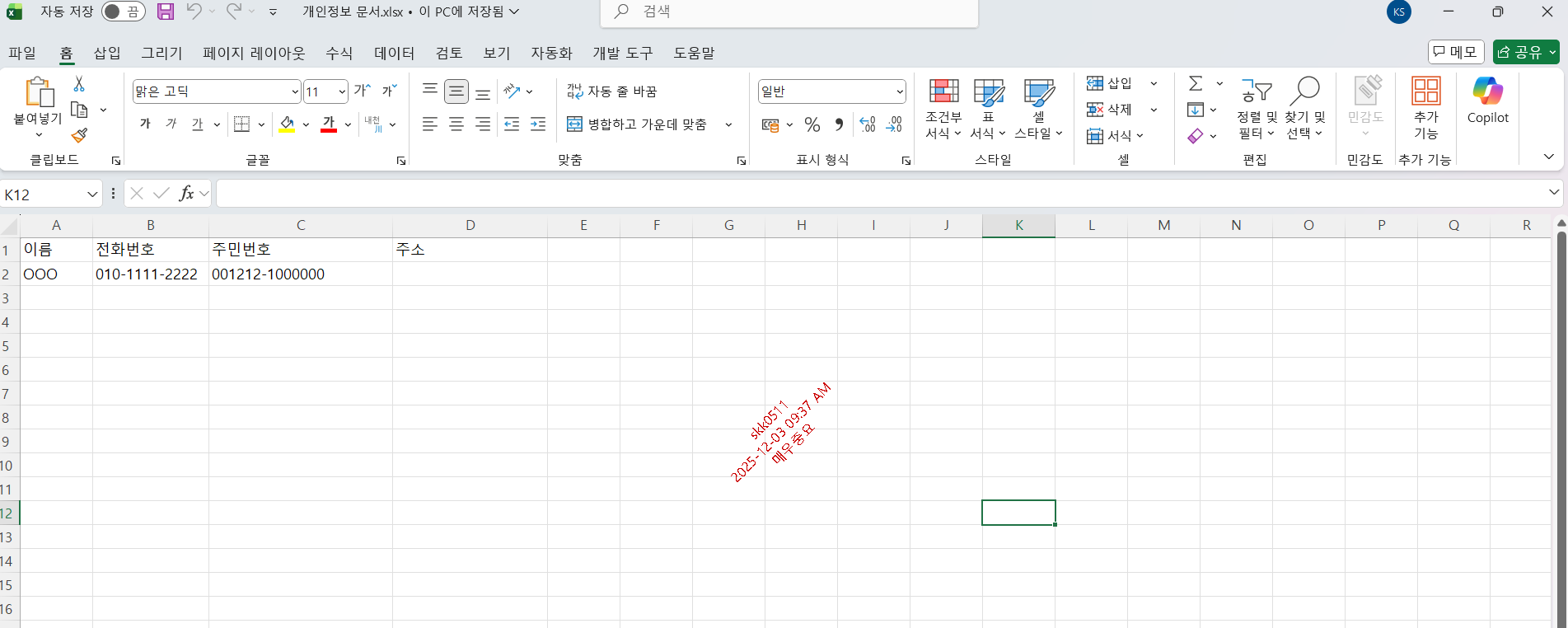This screenshot has height=628, width=1568.
Task: Switch to the Data tab
Action: point(394,53)
